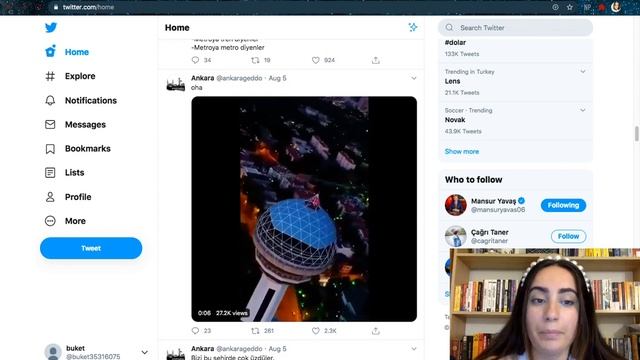Screen dimensions: 640x360
Task: Click the blue Tweet button
Action: [x=91, y=248]
